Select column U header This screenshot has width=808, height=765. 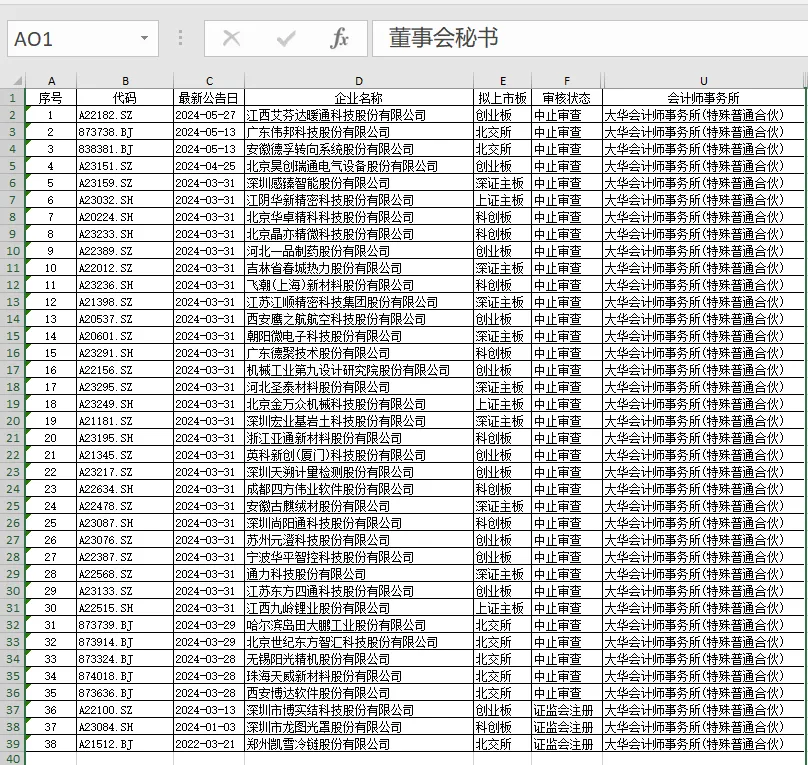(x=703, y=81)
